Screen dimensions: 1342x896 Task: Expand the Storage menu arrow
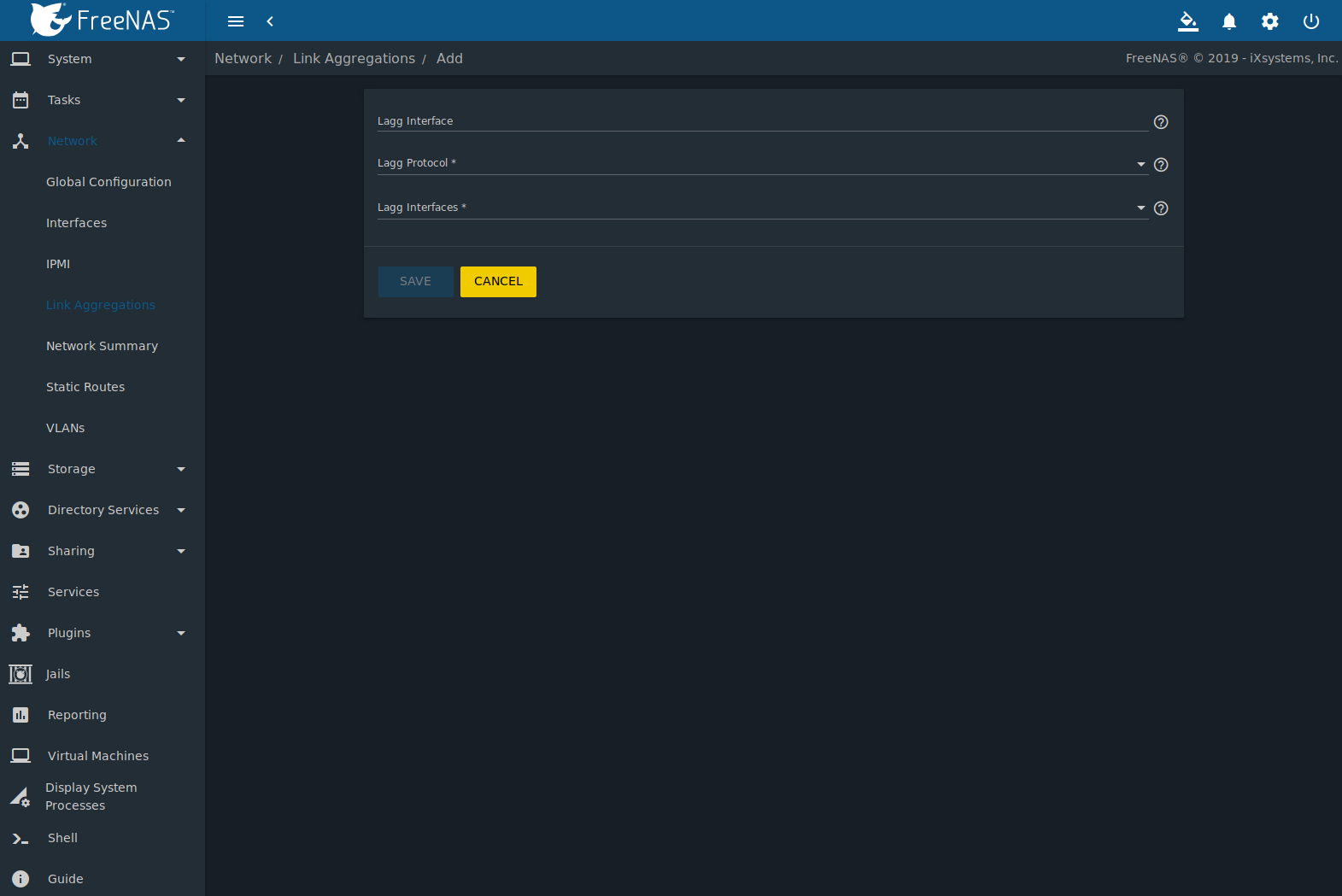[181, 469]
